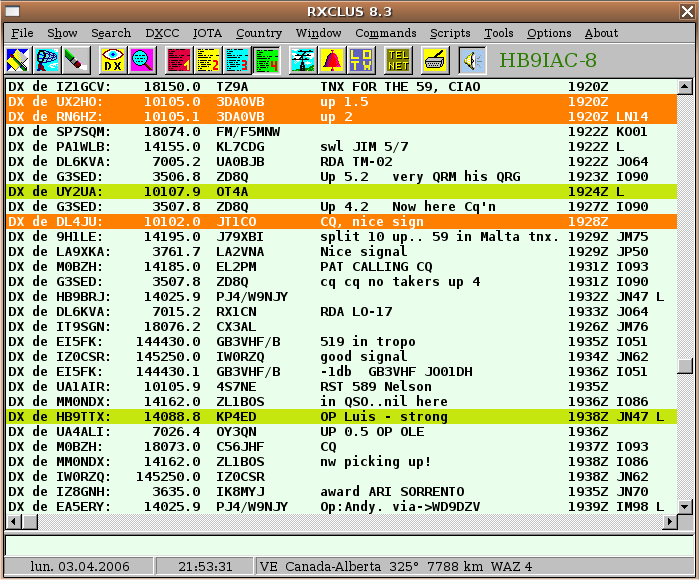Select the CX3AL spot row

pos(341,326)
